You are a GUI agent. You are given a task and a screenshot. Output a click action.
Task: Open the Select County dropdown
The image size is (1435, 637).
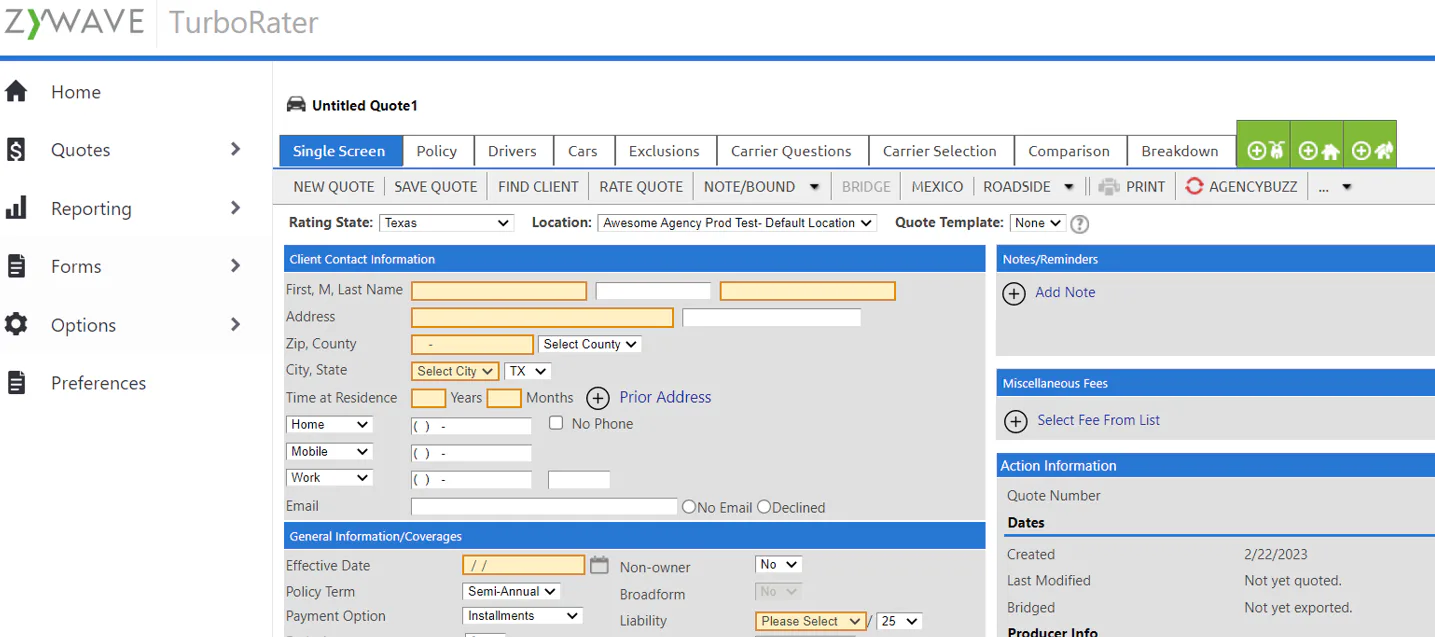coord(590,344)
